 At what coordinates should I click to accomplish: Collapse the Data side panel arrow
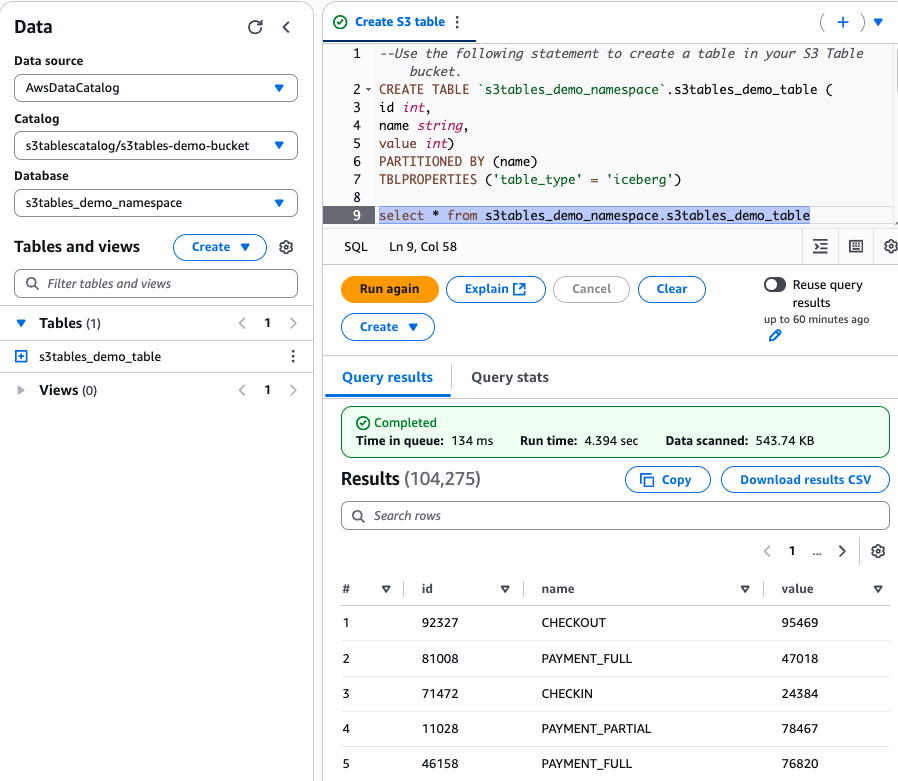click(x=286, y=27)
